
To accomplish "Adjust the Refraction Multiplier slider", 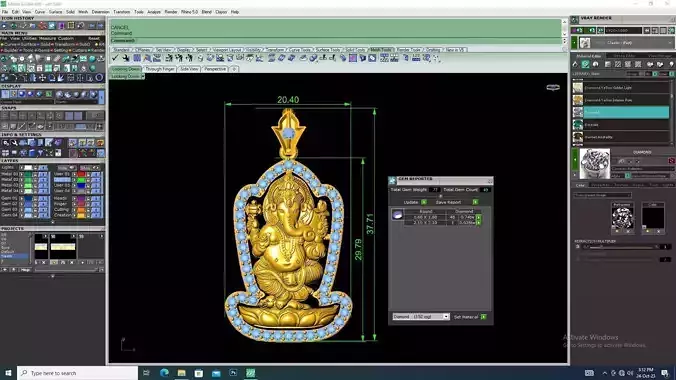I will [621, 248].
